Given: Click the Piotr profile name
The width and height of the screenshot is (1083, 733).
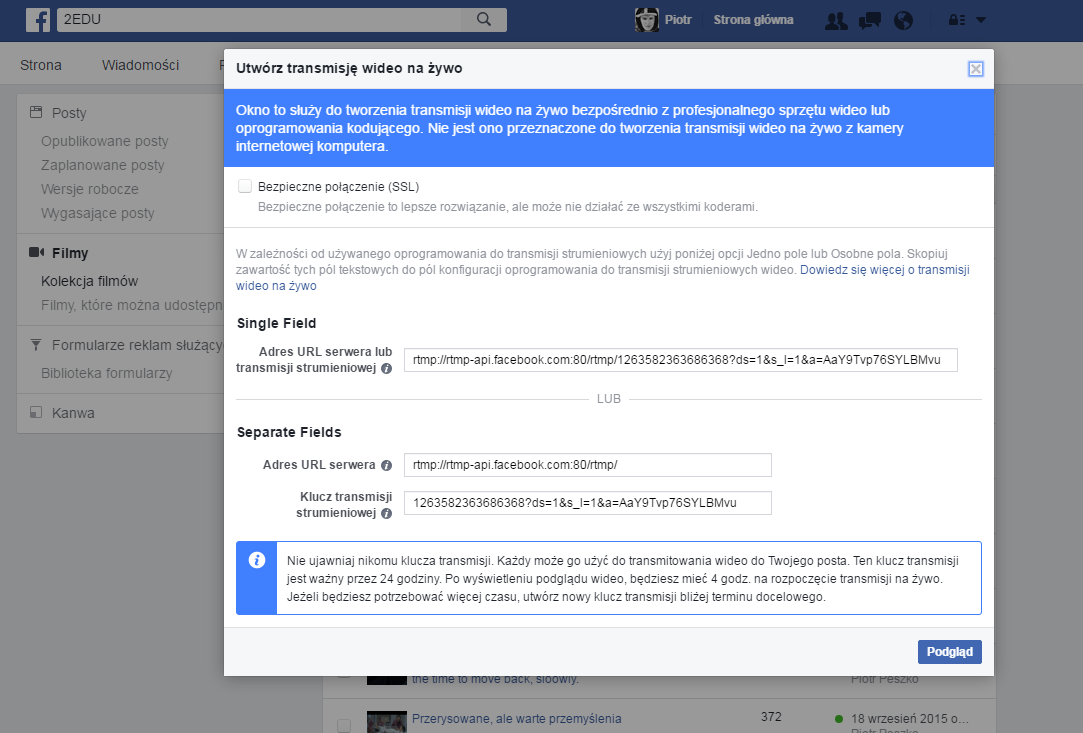Looking at the screenshot, I should [x=678, y=20].
